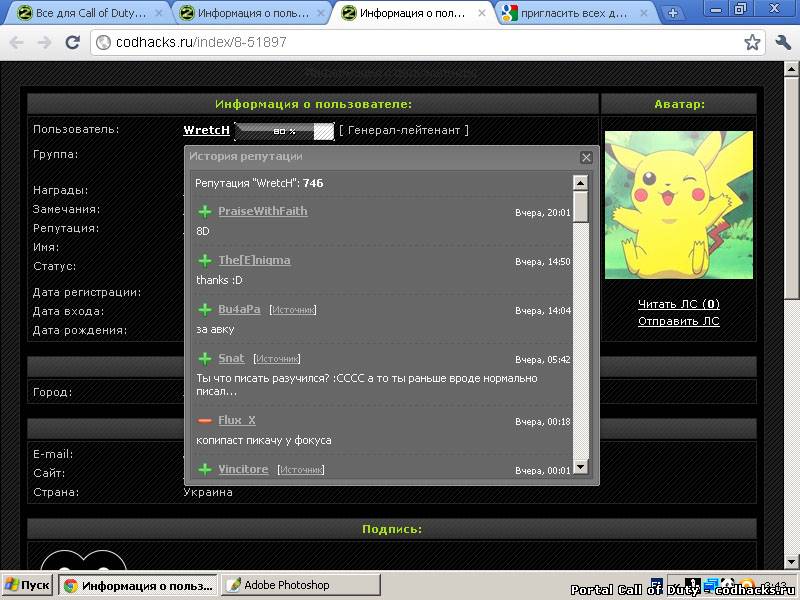The image size is (800, 600).
Task: Click the minus icon beside Flux_X
Action: (x=205, y=420)
